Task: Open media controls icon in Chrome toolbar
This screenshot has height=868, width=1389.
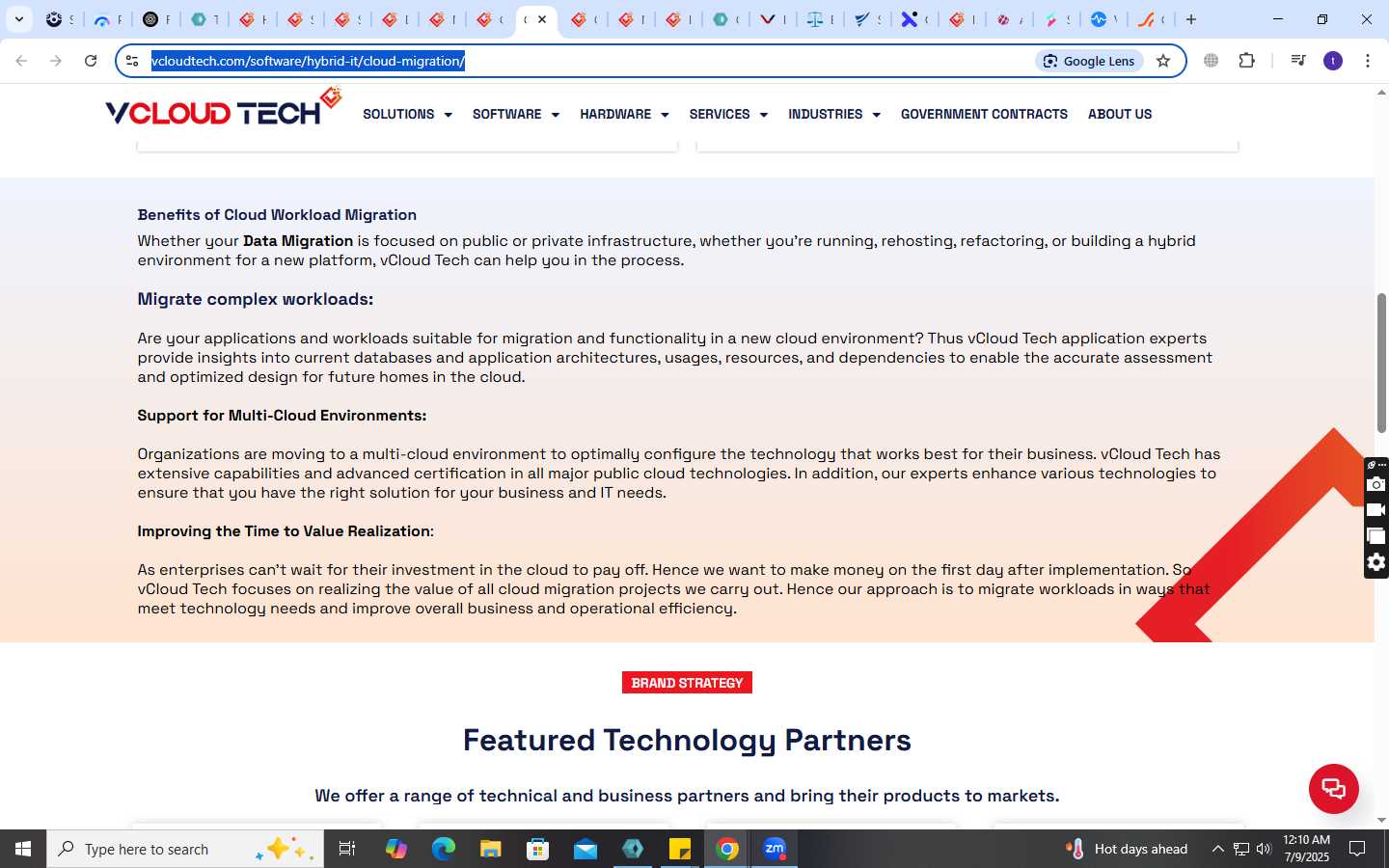Action: 1298,61
